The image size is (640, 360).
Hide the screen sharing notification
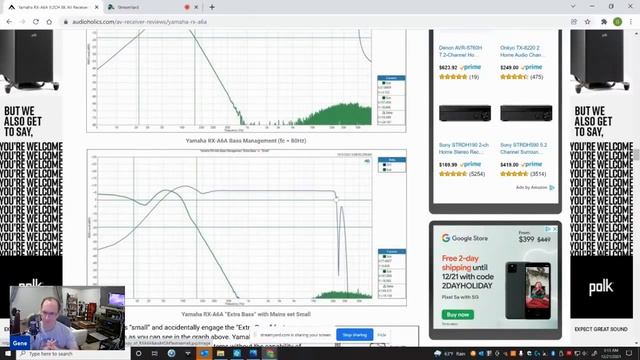[x=382, y=335]
